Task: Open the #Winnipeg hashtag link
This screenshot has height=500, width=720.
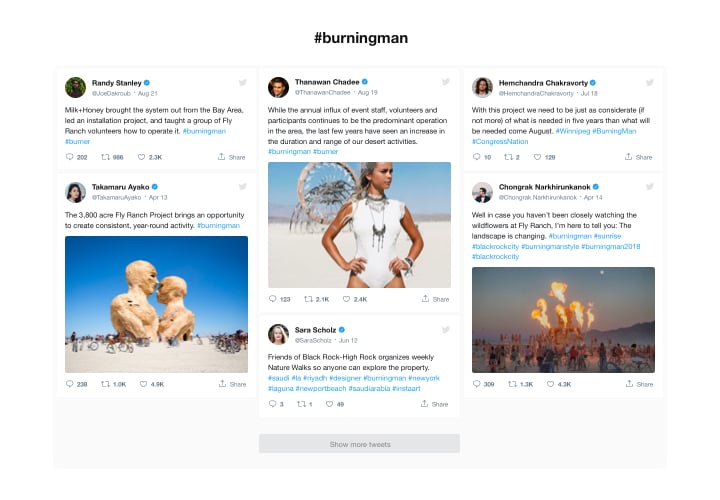Action: pos(573,131)
